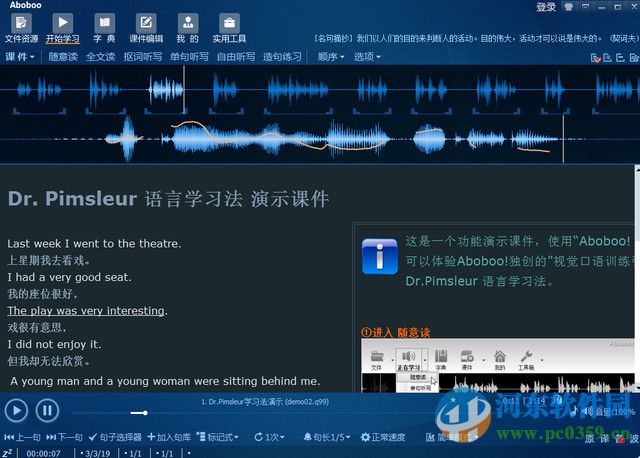Click the second layout icon right of 选项
The width and height of the screenshot is (640, 458).
click(607, 58)
